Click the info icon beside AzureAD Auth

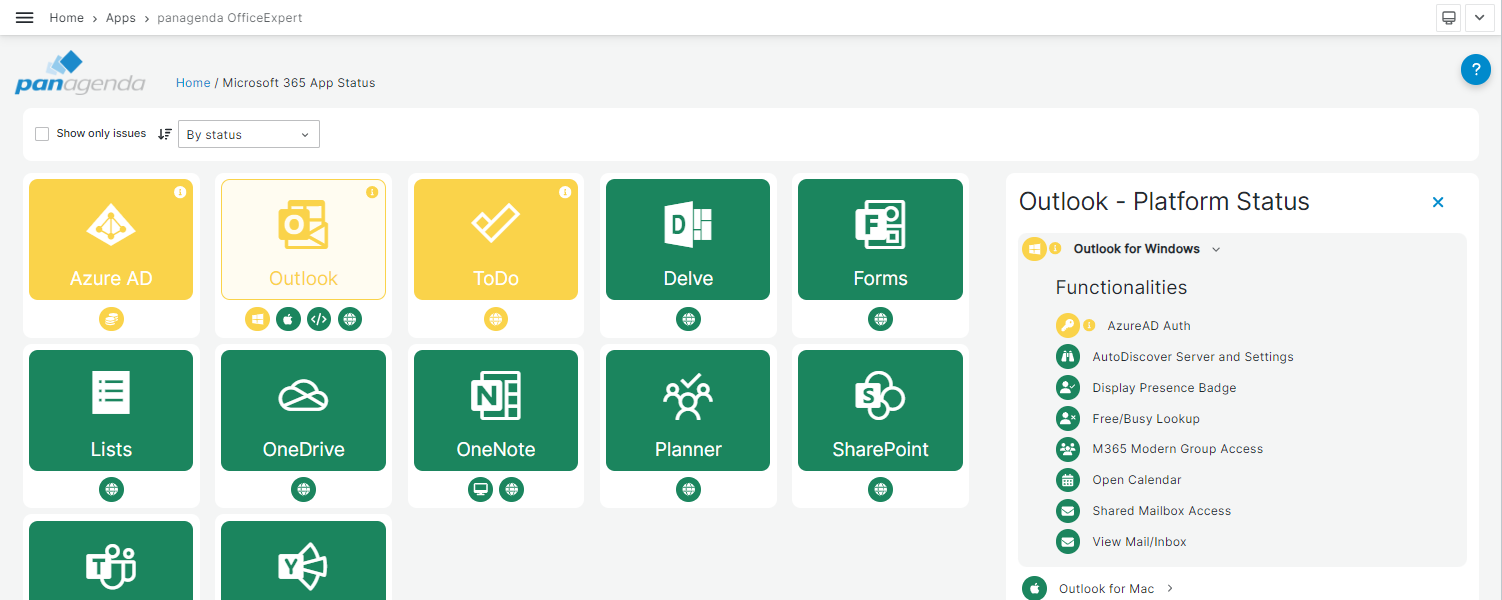click(x=1089, y=325)
